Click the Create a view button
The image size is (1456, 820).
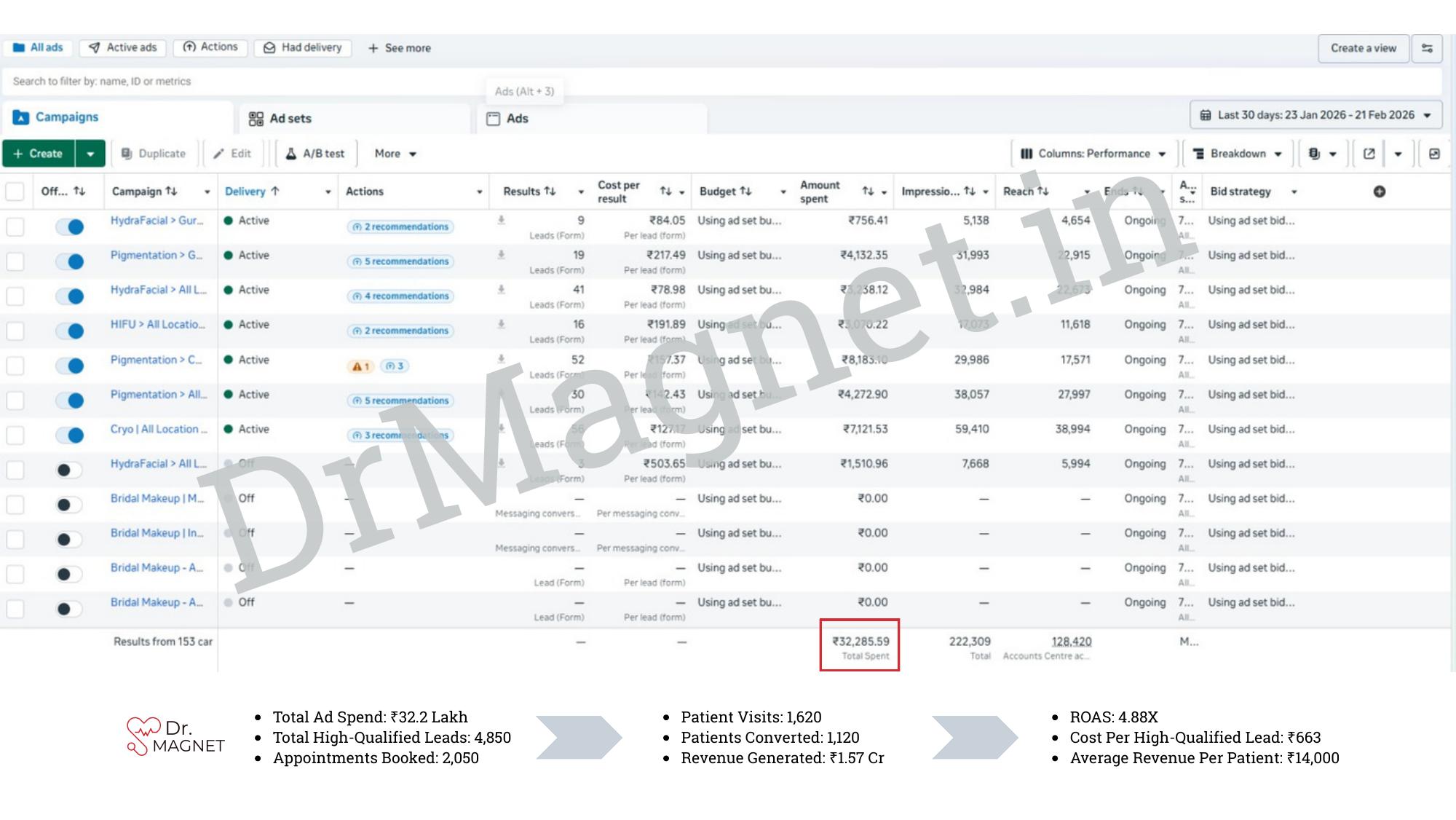click(x=1364, y=48)
